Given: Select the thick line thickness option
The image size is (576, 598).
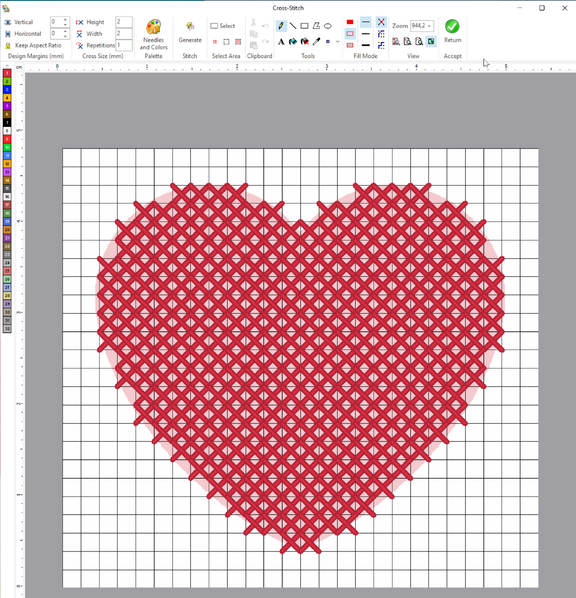Looking at the screenshot, I should point(365,45).
